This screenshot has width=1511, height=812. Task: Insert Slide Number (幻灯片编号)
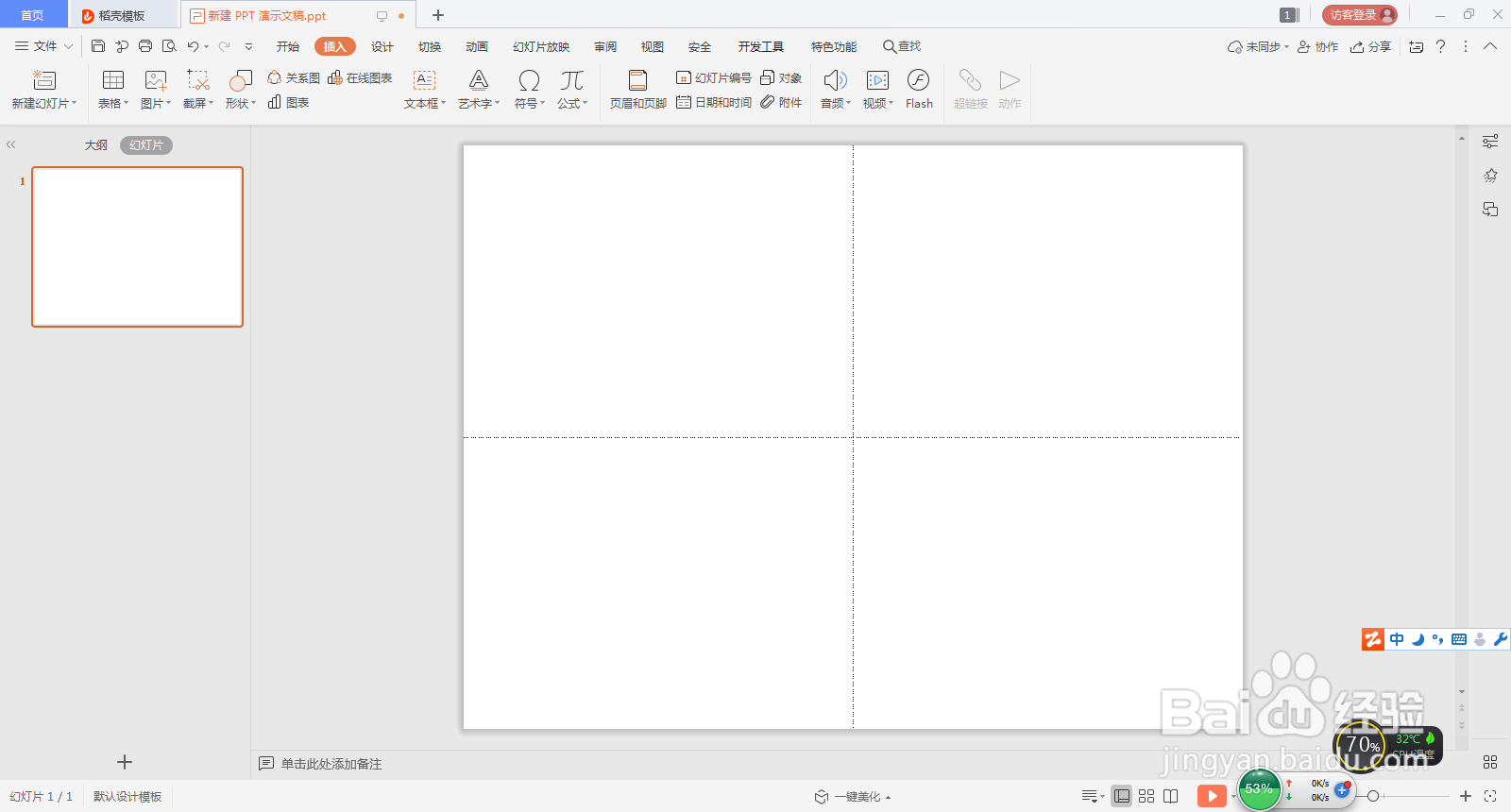[714, 77]
